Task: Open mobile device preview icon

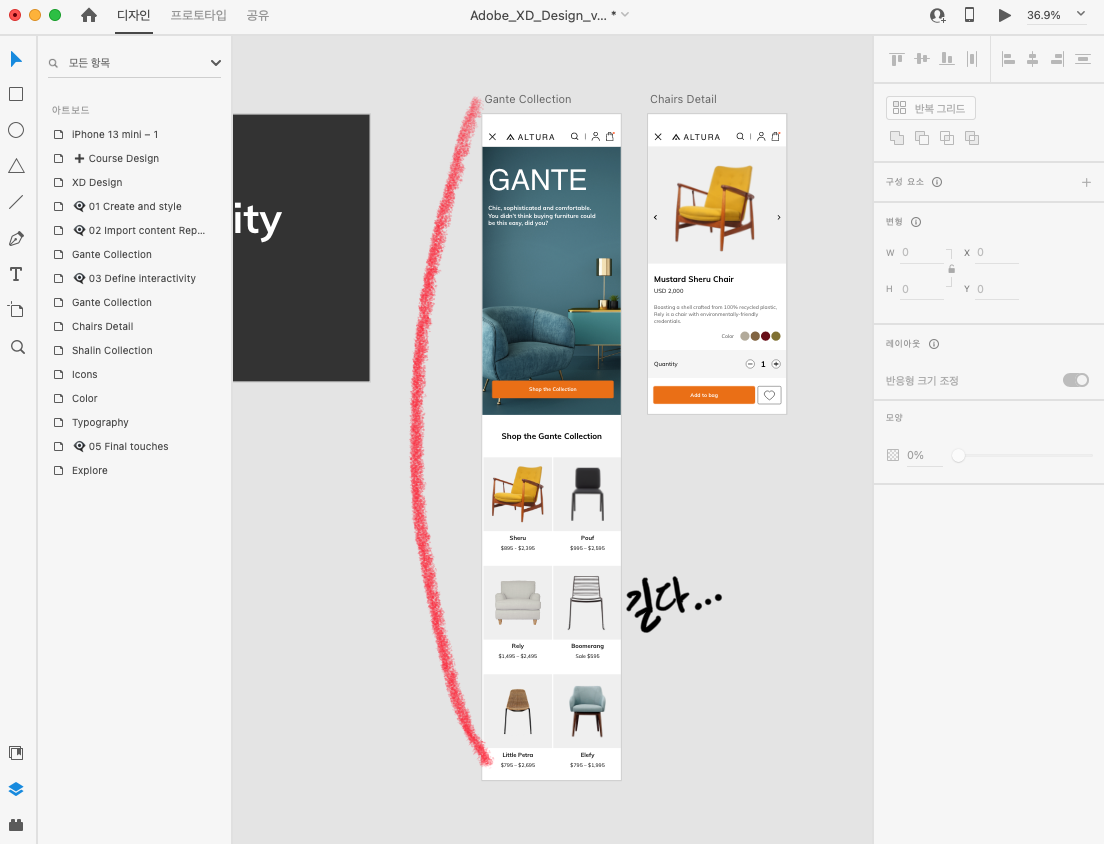Action: point(970,15)
